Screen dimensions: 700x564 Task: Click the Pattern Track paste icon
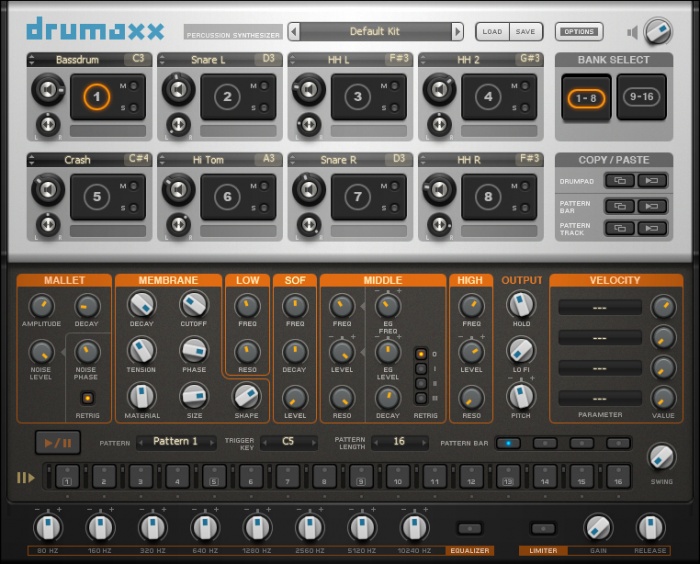(x=652, y=228)
